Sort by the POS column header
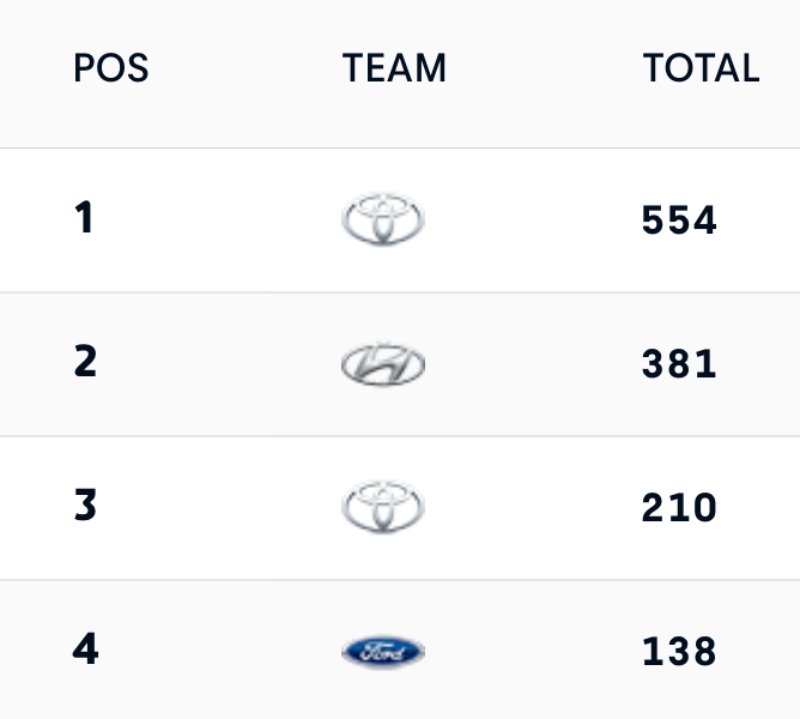 (x=111, y=67)
